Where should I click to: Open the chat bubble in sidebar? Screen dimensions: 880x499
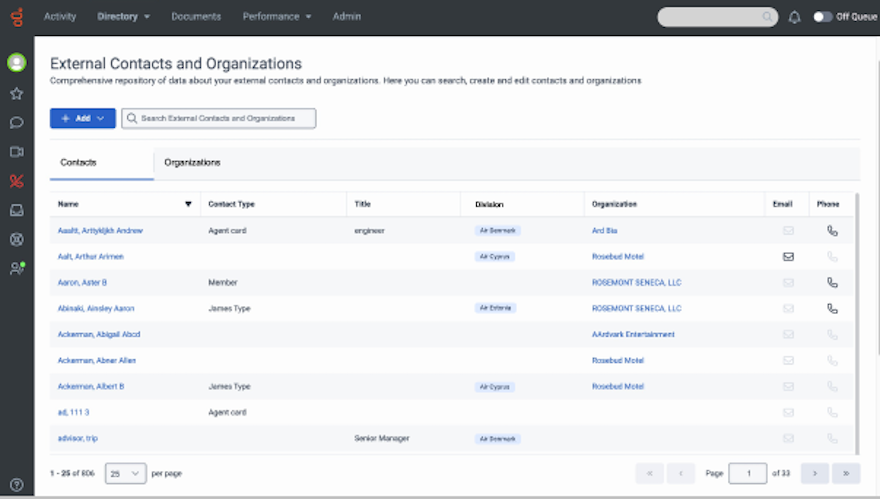pyautogui.click(x=16, y=123)
